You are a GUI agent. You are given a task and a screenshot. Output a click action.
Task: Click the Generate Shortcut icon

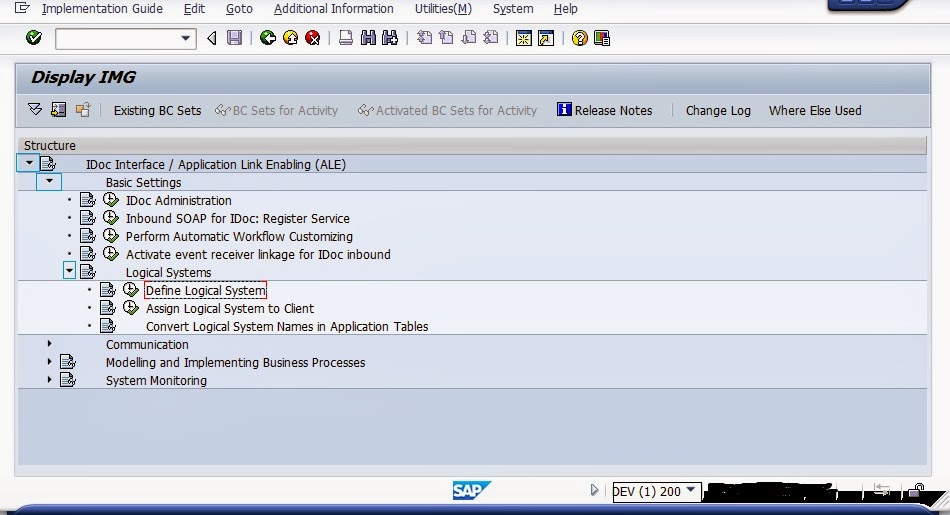546,38
